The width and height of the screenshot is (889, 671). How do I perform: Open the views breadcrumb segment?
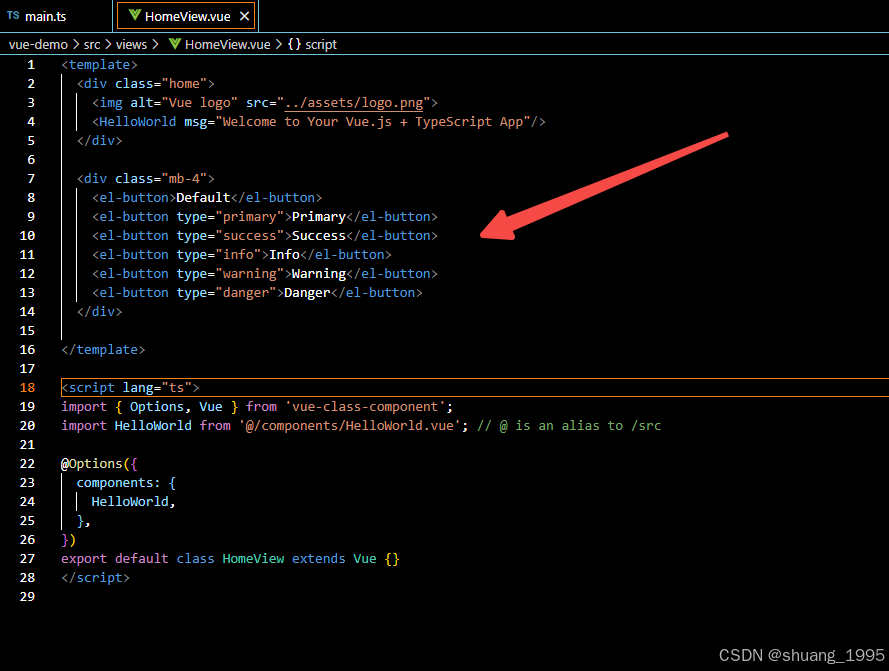(131, 44)
